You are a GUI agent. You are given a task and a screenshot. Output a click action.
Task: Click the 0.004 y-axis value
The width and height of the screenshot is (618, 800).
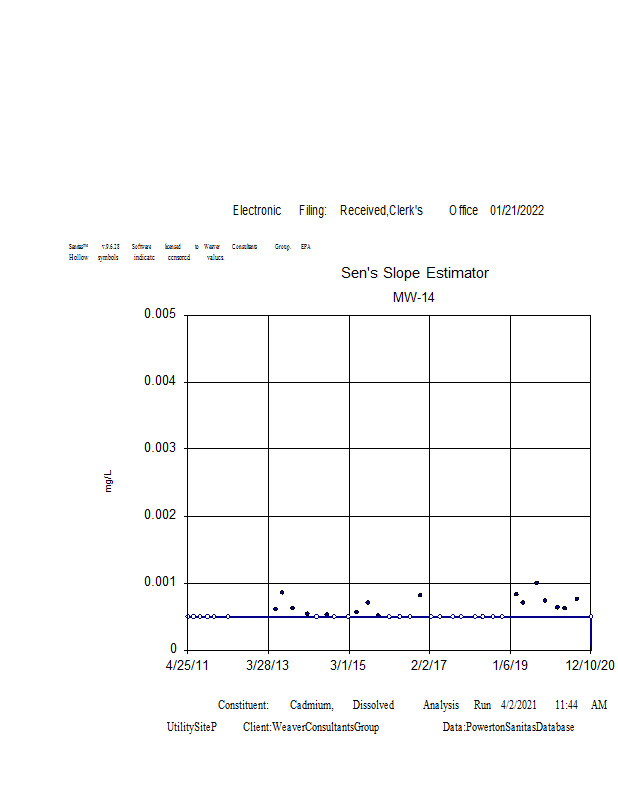coord(160,381)
